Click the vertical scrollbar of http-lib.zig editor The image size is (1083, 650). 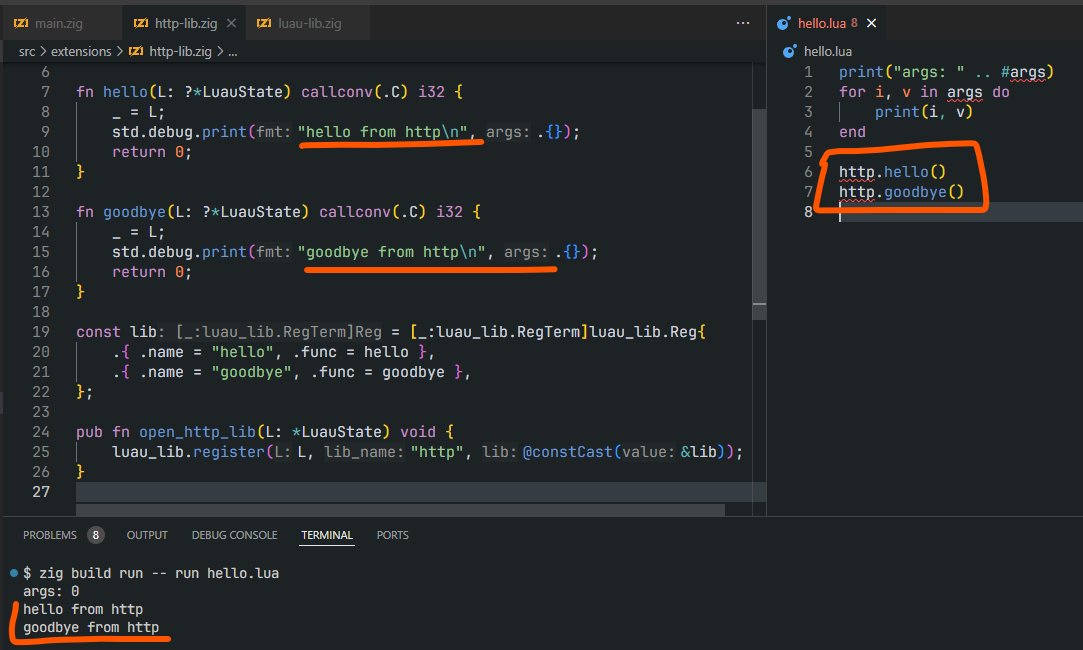click(x=759, y=214)
